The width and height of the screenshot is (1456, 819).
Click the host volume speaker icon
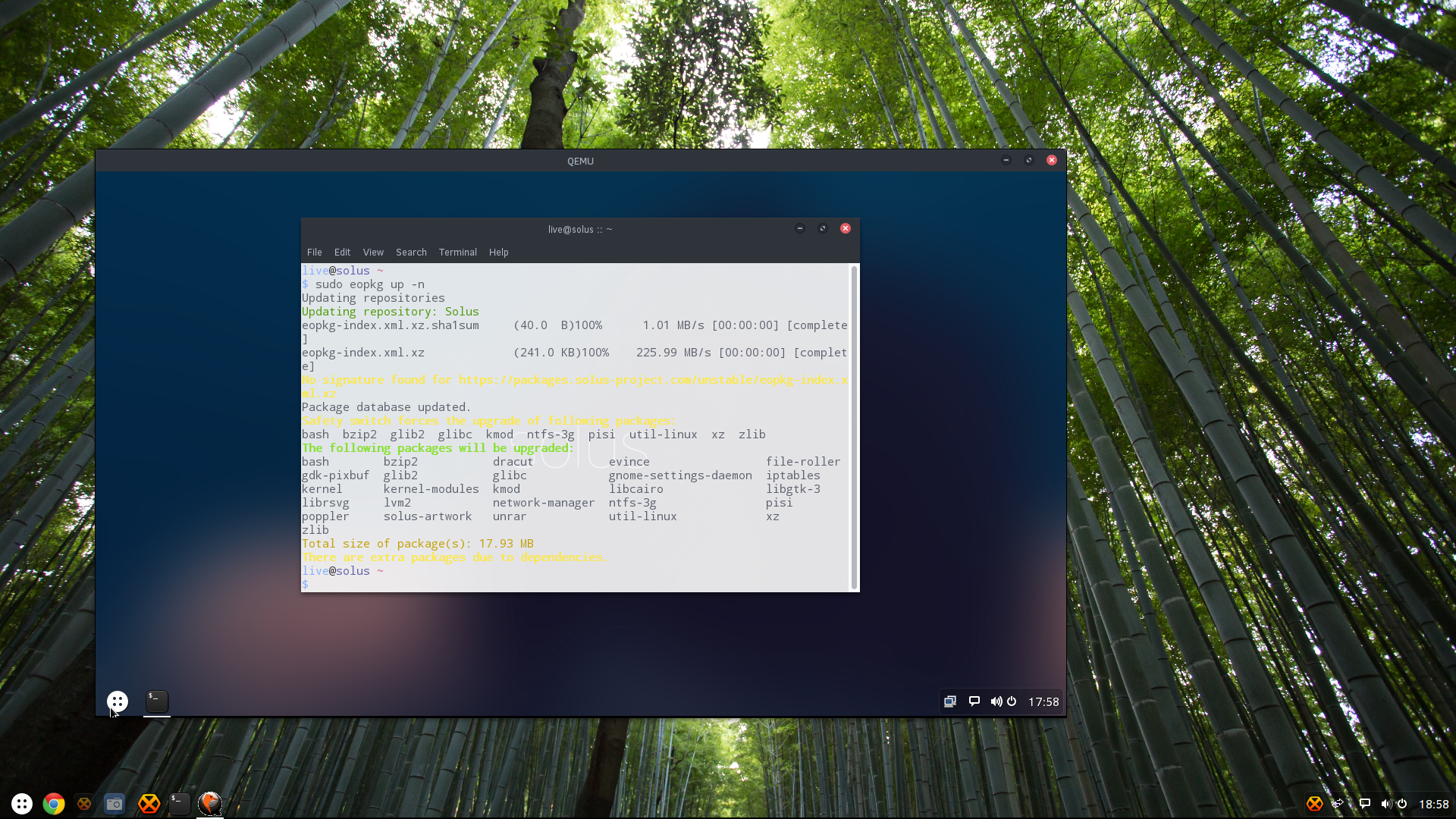(1385, 804)
